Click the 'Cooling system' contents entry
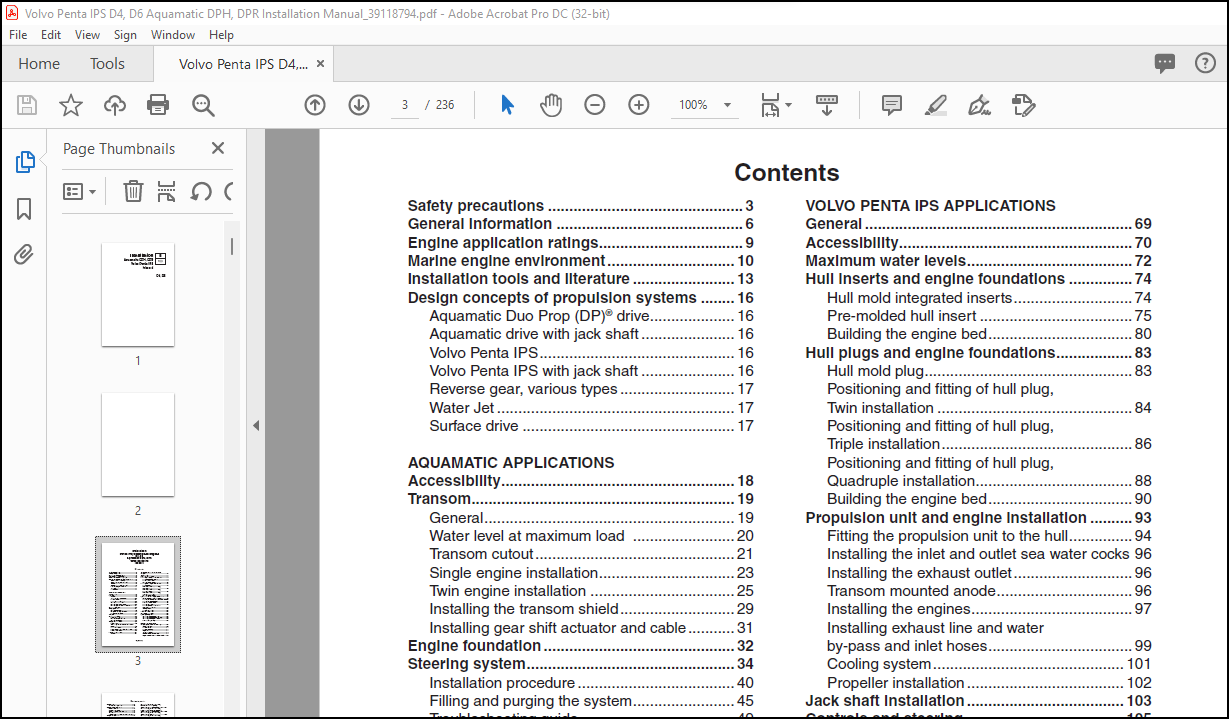This screenshot has width=1229, height=719. 990,664
